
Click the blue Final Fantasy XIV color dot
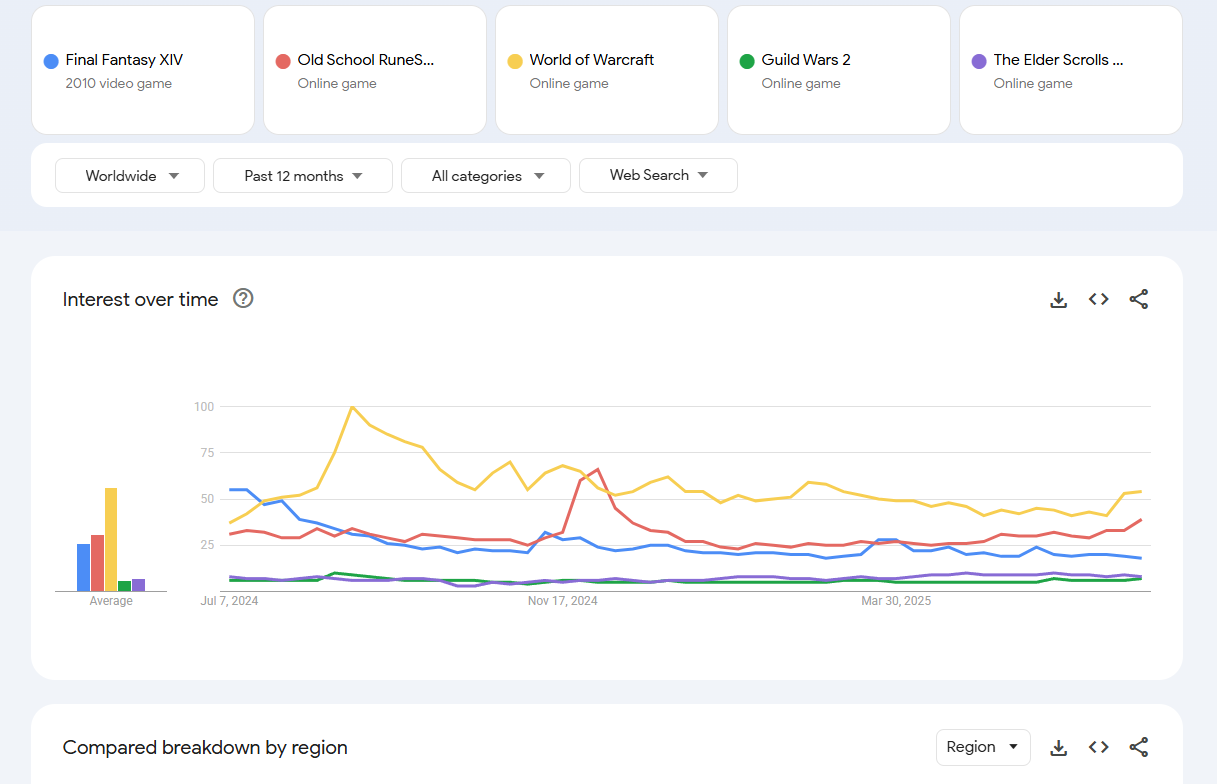pyautogui.click(x=51, y=61)
